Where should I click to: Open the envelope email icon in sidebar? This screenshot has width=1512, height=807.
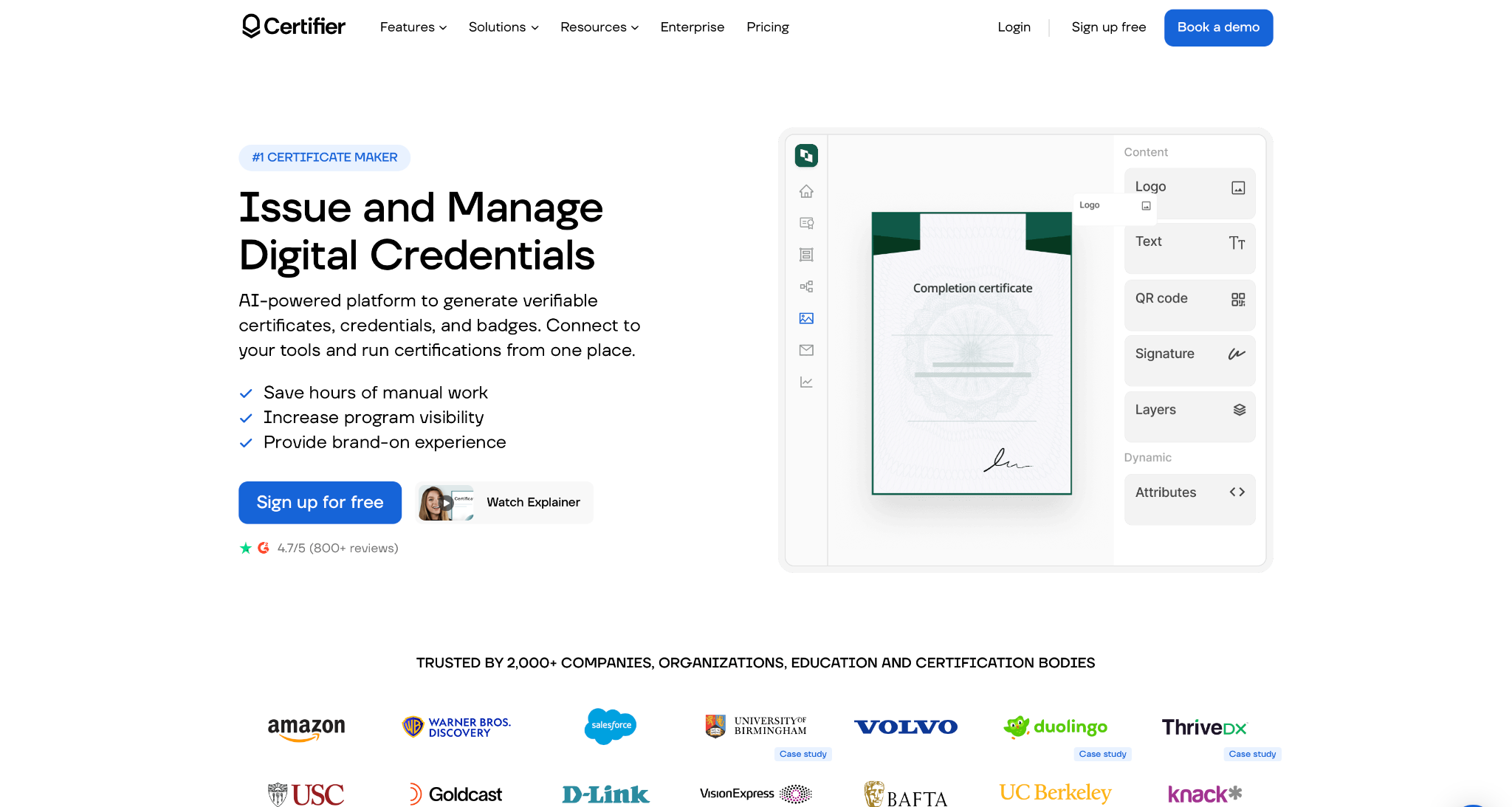pos(806,350)
